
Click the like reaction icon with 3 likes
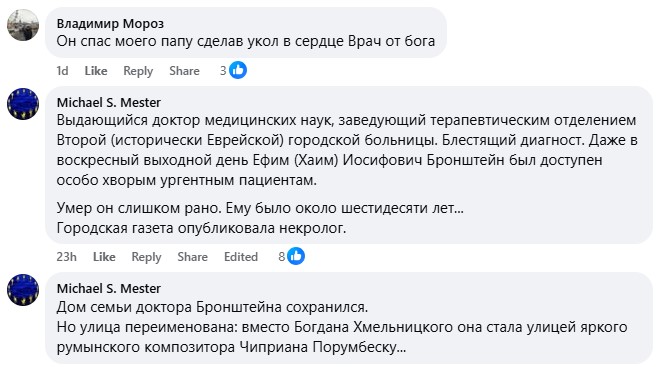(238, 70)
